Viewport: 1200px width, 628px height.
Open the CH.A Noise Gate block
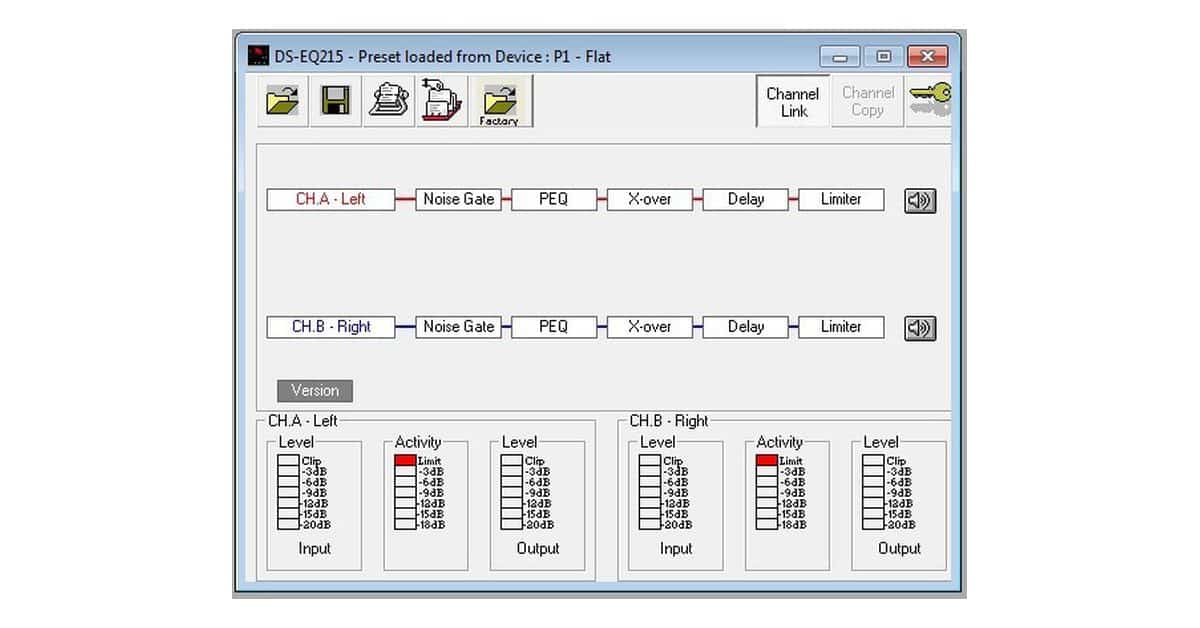[458, 199]
